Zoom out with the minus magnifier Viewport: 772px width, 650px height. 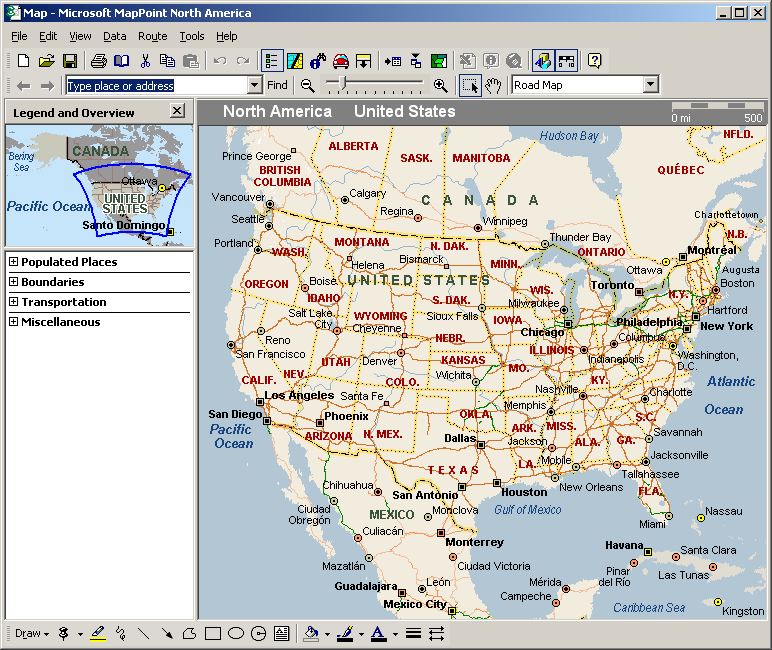(308, 86)
